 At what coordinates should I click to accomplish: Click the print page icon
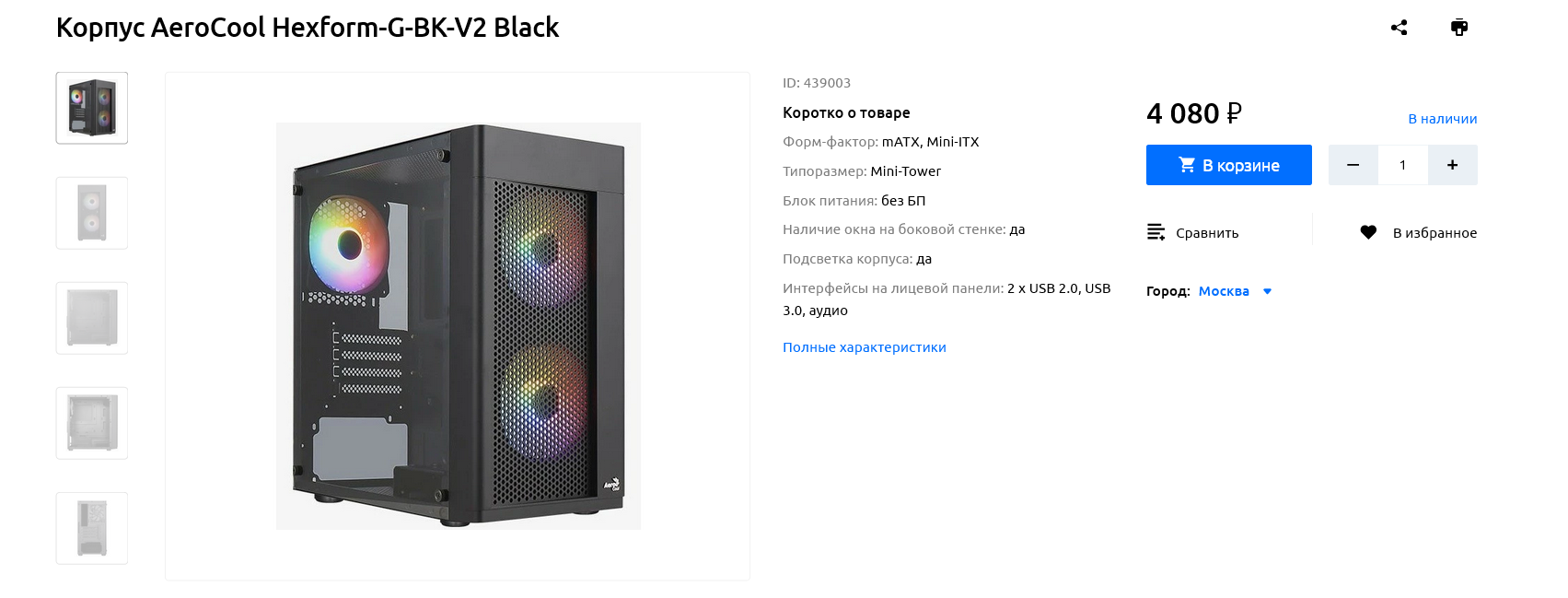coord(1459,28)
